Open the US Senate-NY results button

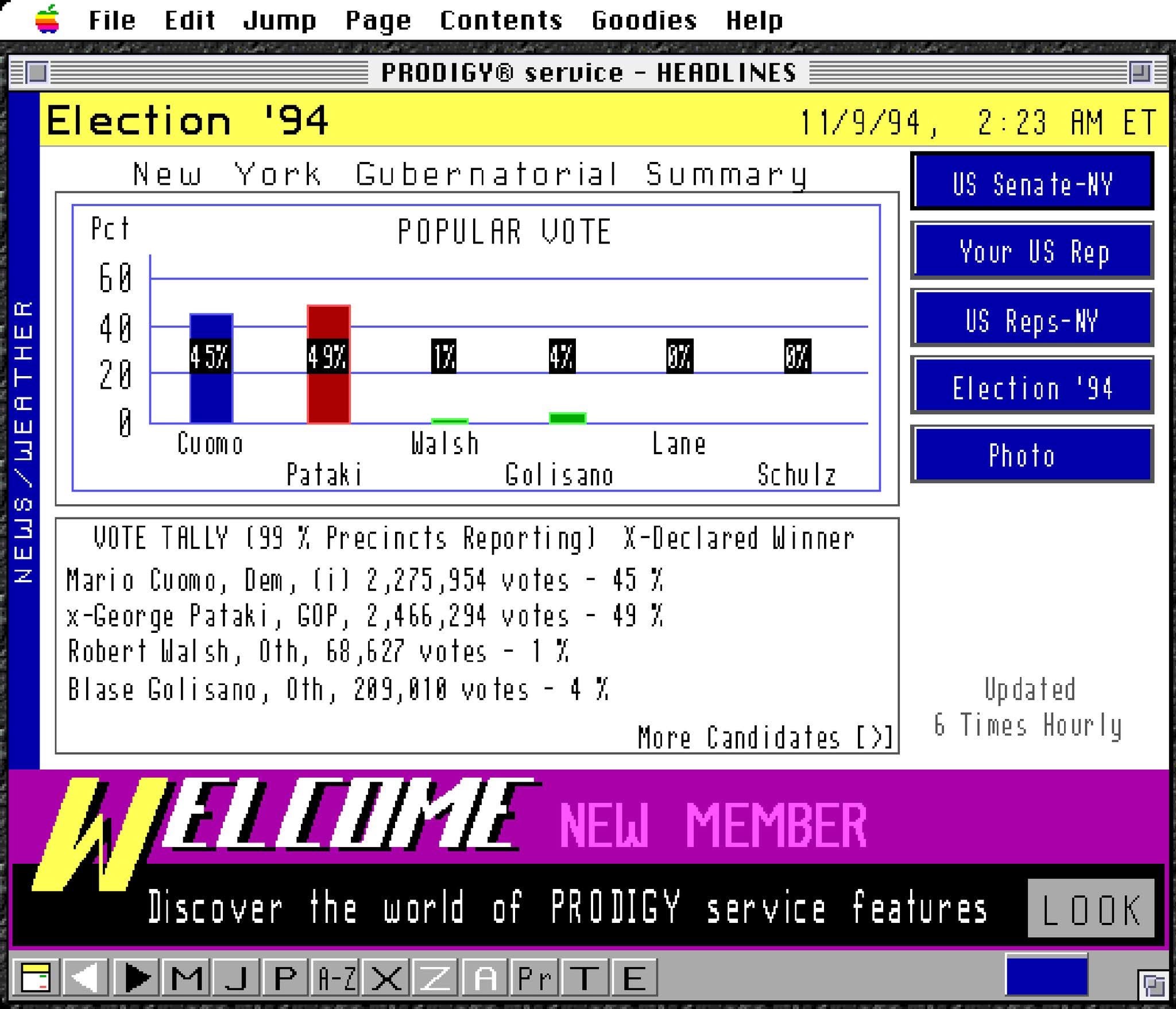pos(1032,182)
